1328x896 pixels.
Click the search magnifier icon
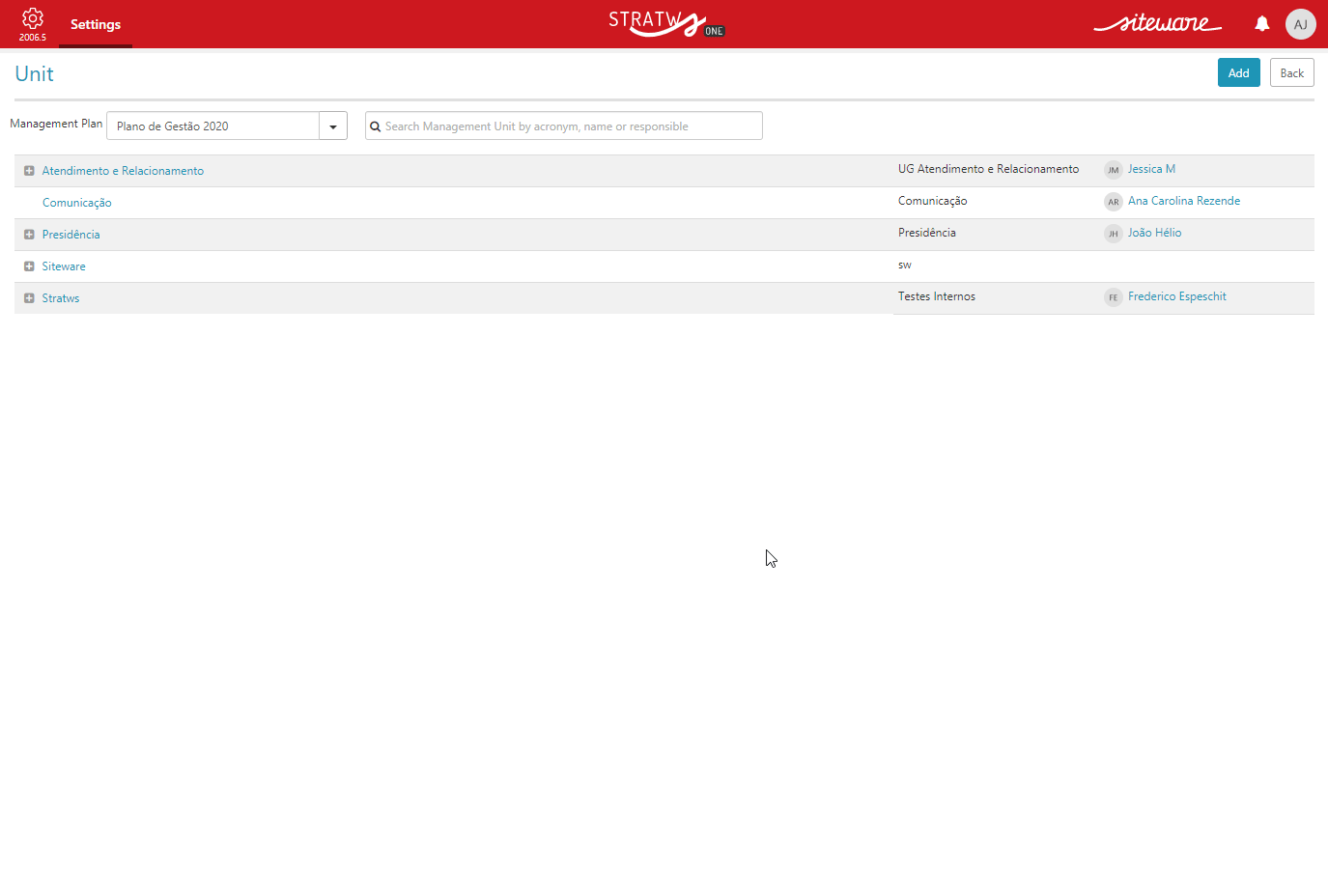coord(376,126)
